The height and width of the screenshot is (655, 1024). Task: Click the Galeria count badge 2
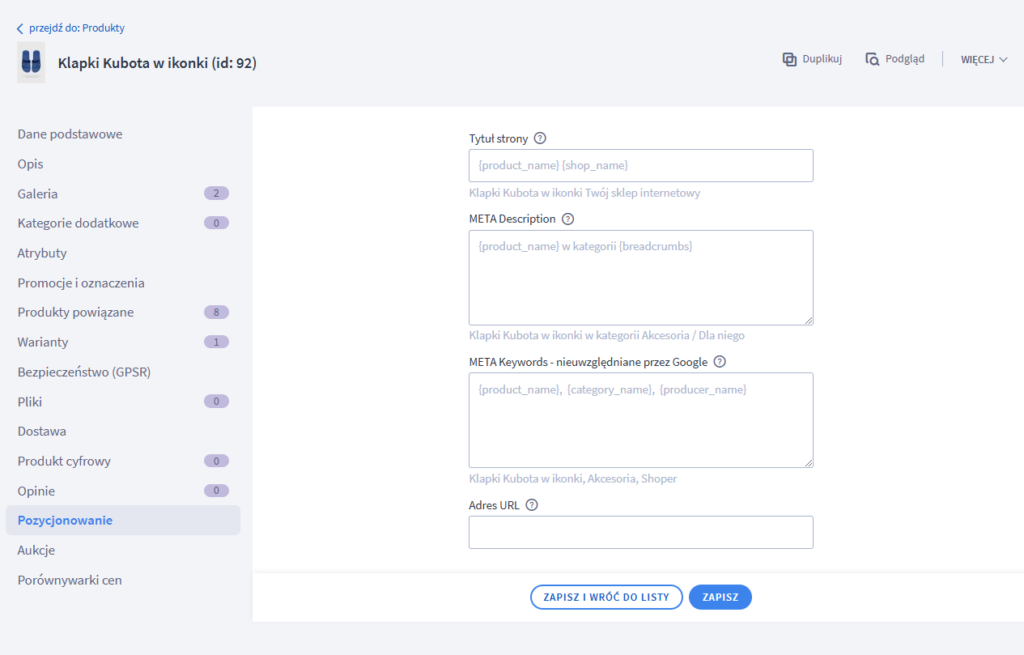coord(216,193)
